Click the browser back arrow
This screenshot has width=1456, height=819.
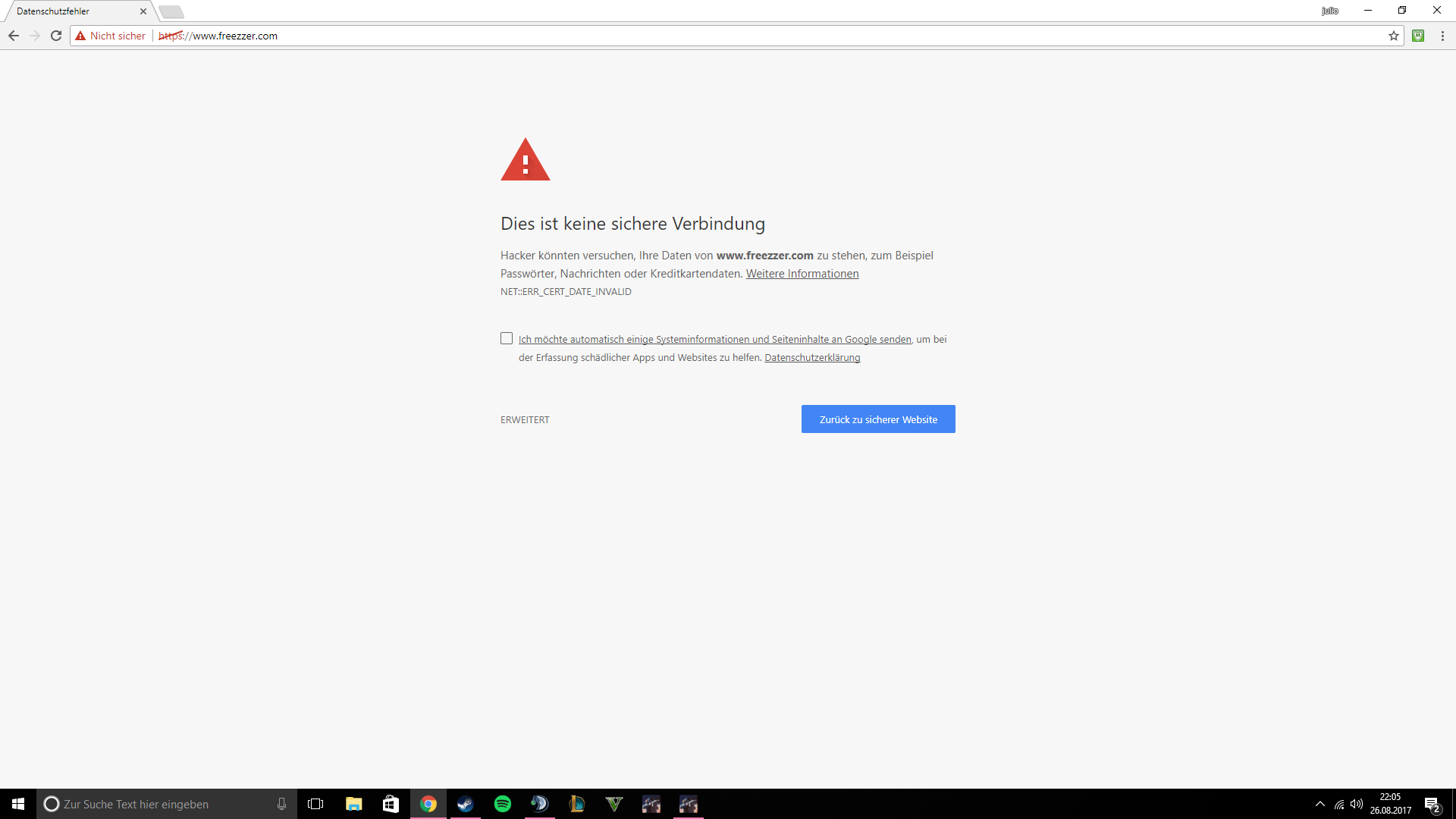click(x=14, y=36)
